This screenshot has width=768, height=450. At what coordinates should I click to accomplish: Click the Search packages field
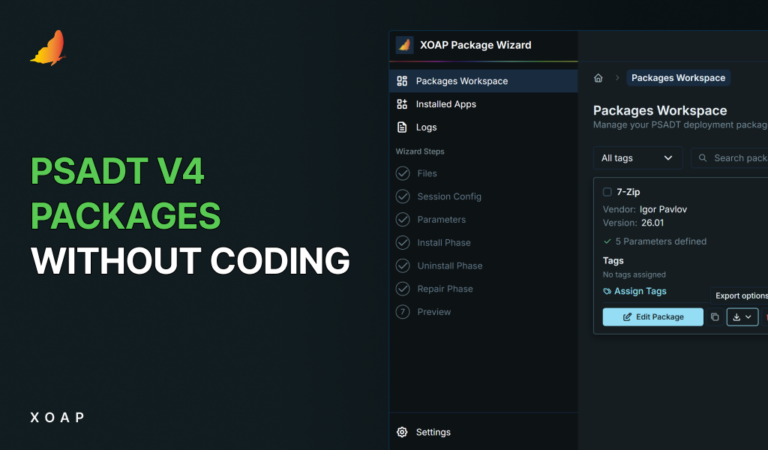(x=729, y=158)
